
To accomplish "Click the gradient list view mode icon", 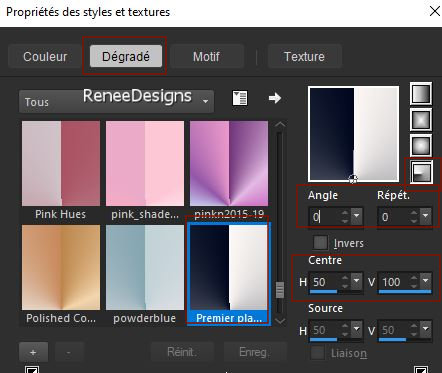I will [240, 98].
